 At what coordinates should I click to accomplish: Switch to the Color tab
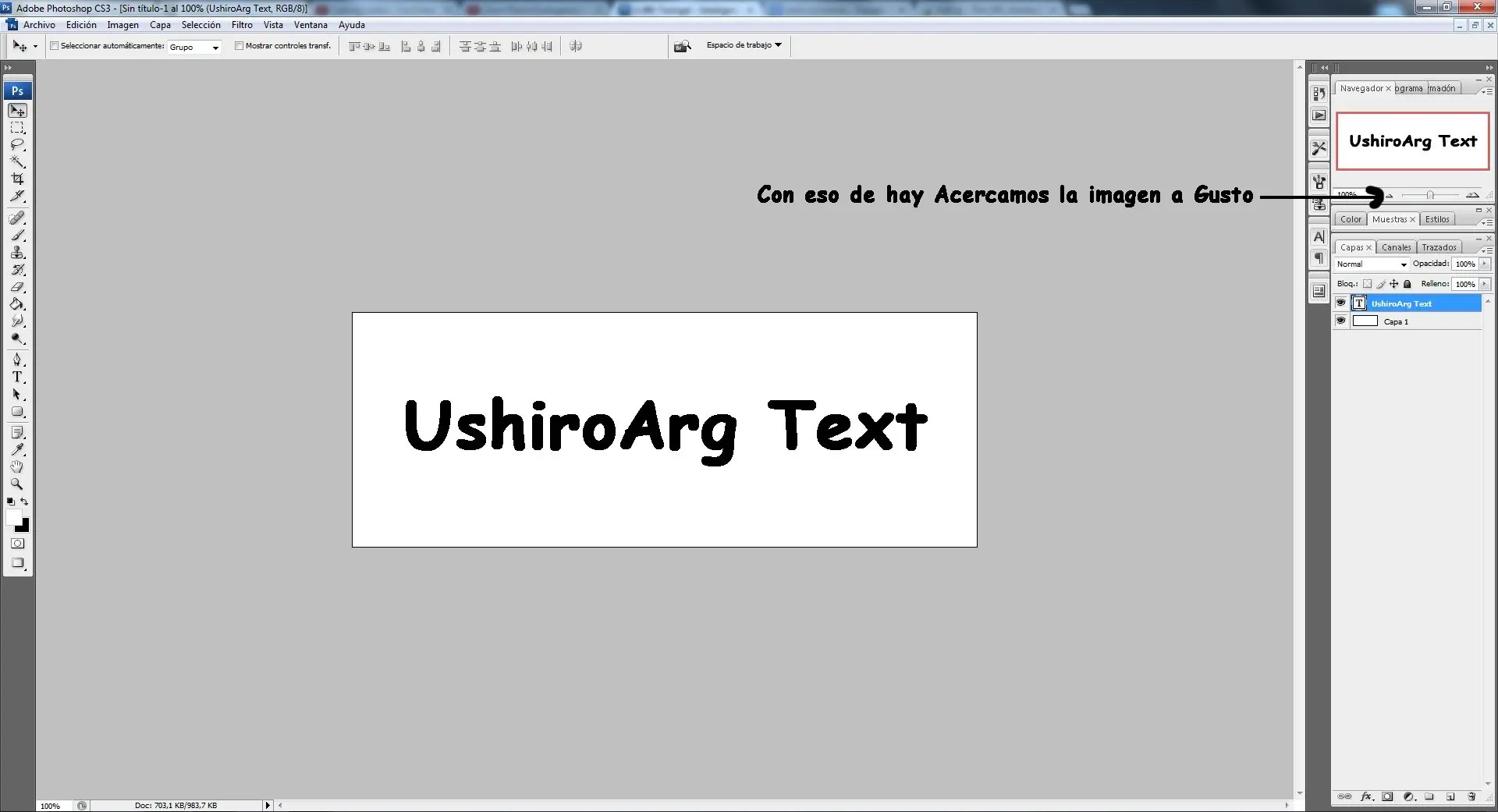1351,219
